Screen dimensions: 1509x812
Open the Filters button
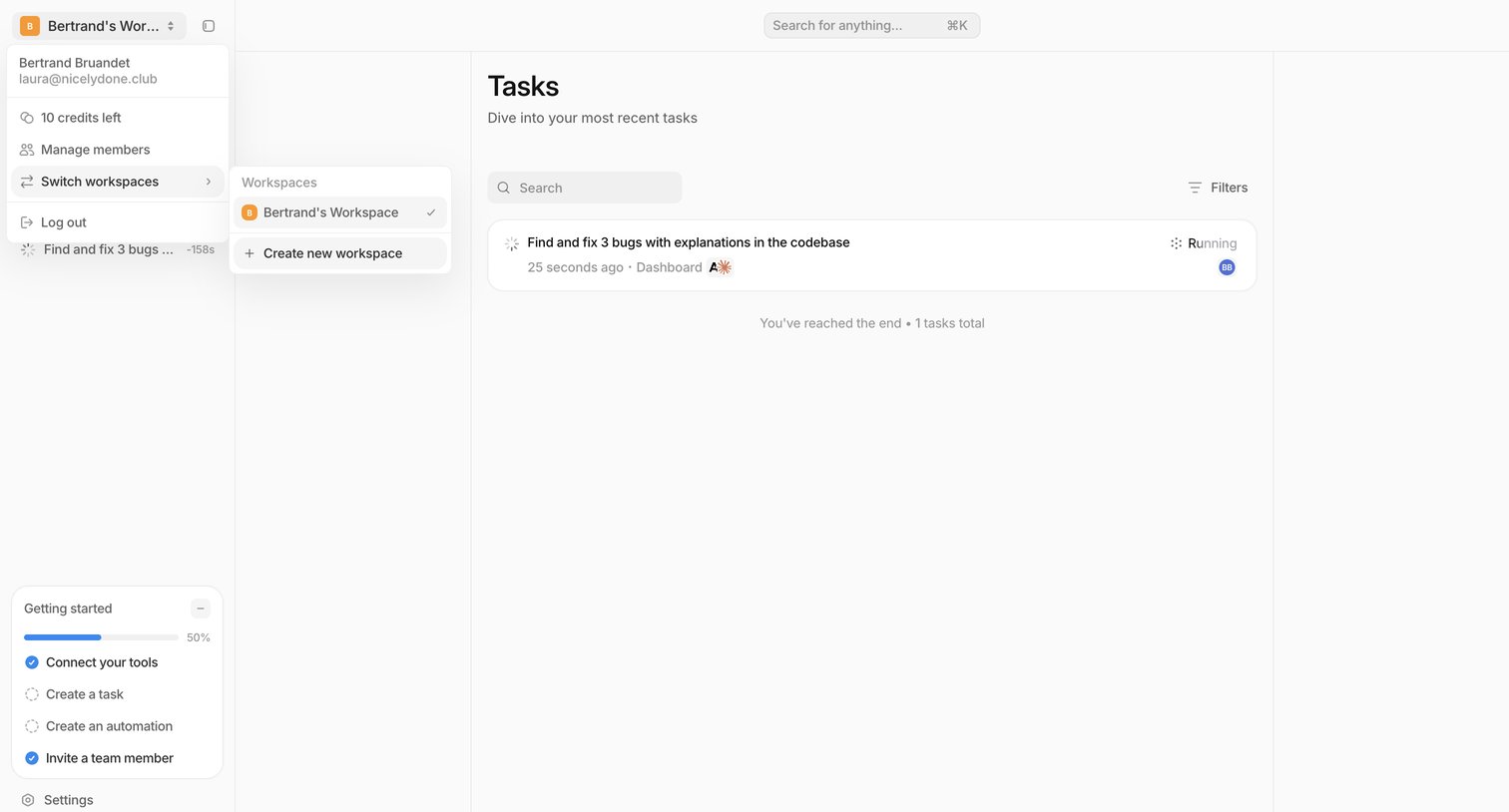(1218, 188)
